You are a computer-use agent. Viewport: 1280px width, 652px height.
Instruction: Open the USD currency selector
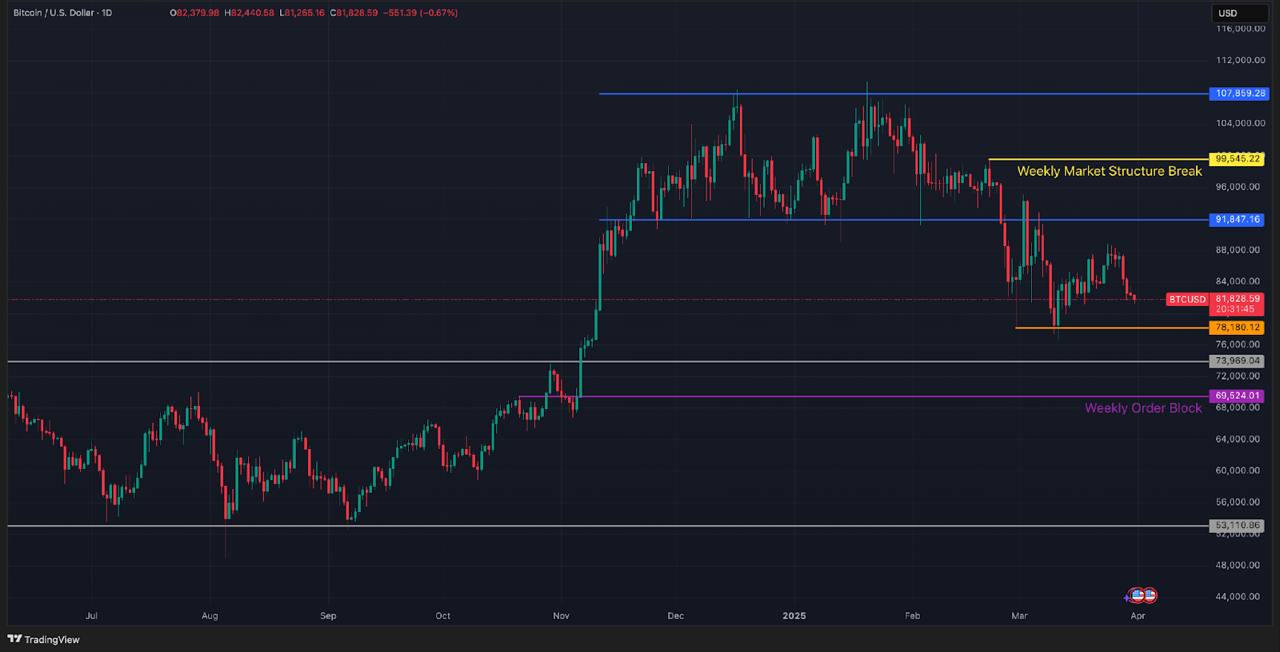[1226, 13]
